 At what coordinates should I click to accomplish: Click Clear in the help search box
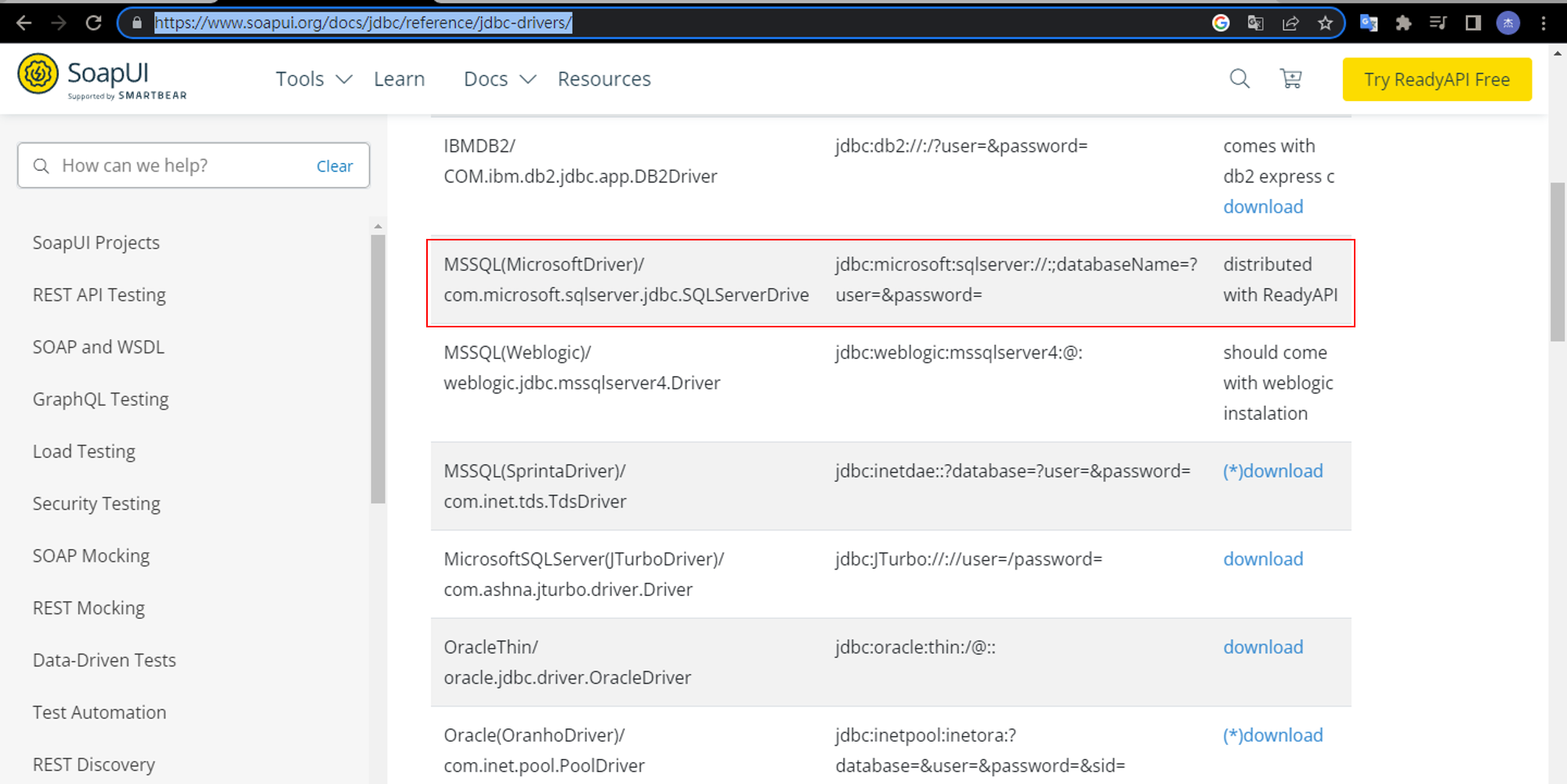point(335,166)
